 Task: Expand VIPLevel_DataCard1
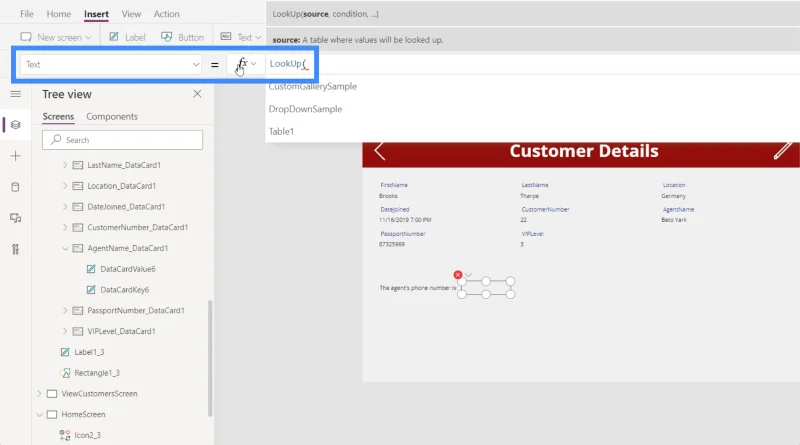(x=65, y=331)
